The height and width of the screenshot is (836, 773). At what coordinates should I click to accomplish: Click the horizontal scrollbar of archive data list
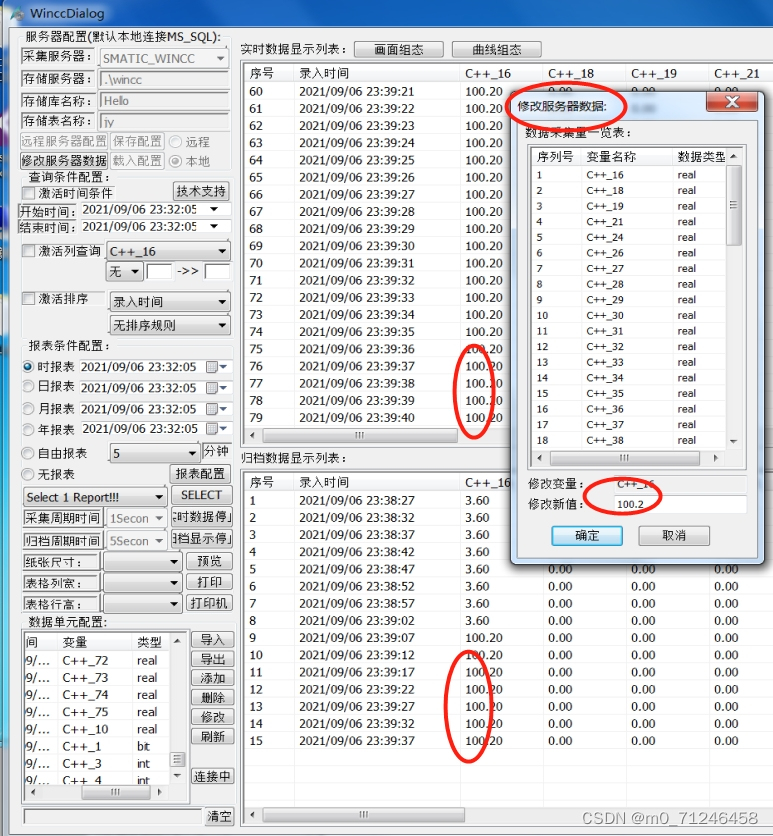(x=364, y=815)
